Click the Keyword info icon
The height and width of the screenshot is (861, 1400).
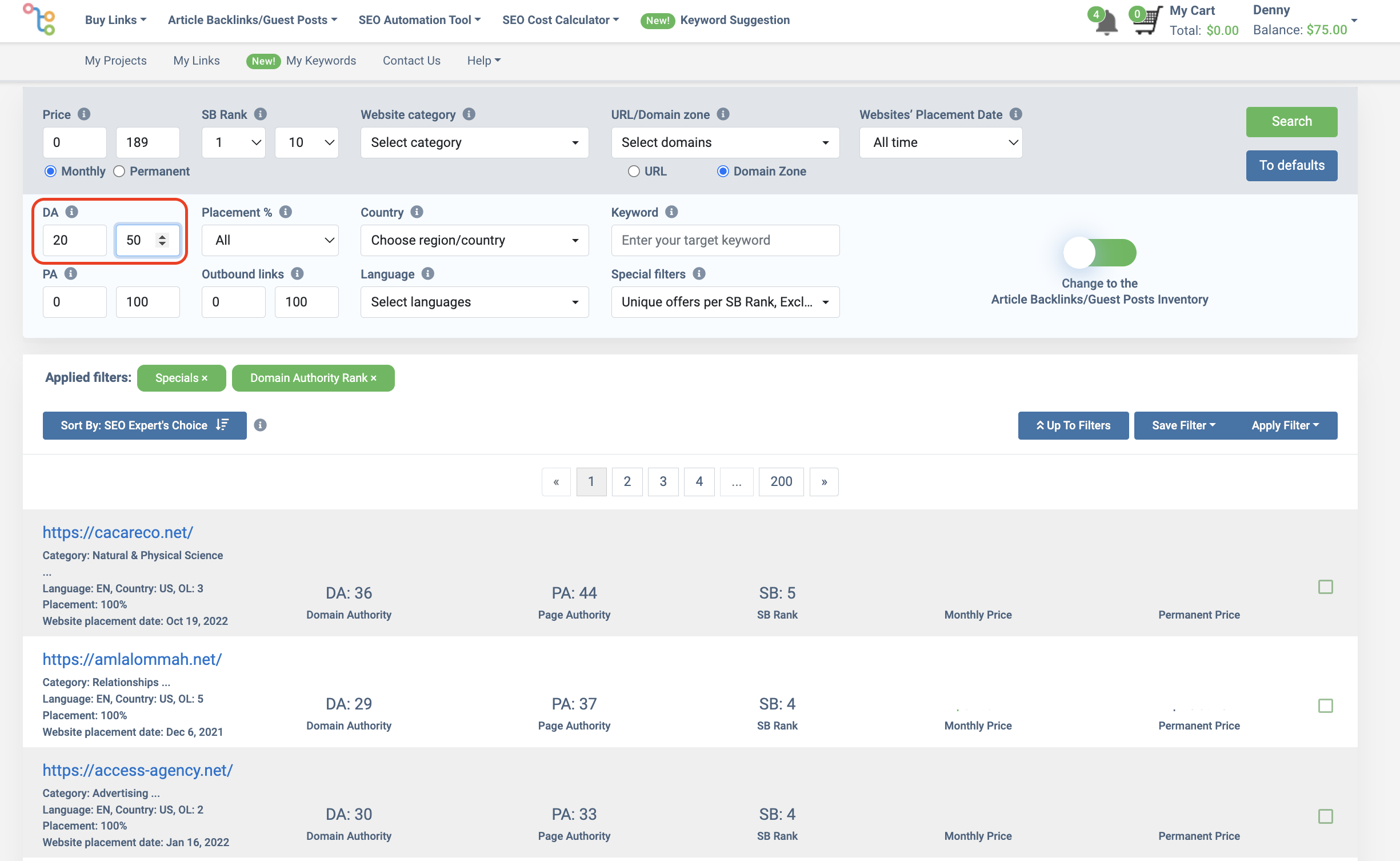point(671,212)
